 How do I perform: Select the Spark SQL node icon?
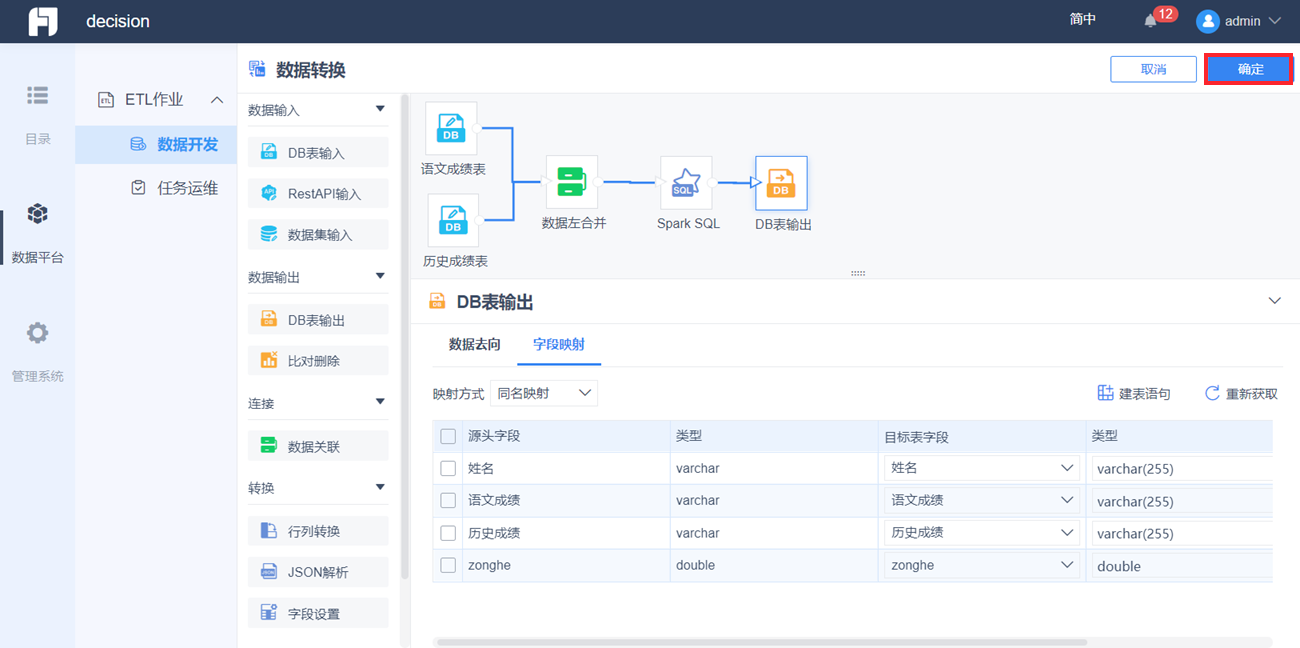click(x=686, y=182)
